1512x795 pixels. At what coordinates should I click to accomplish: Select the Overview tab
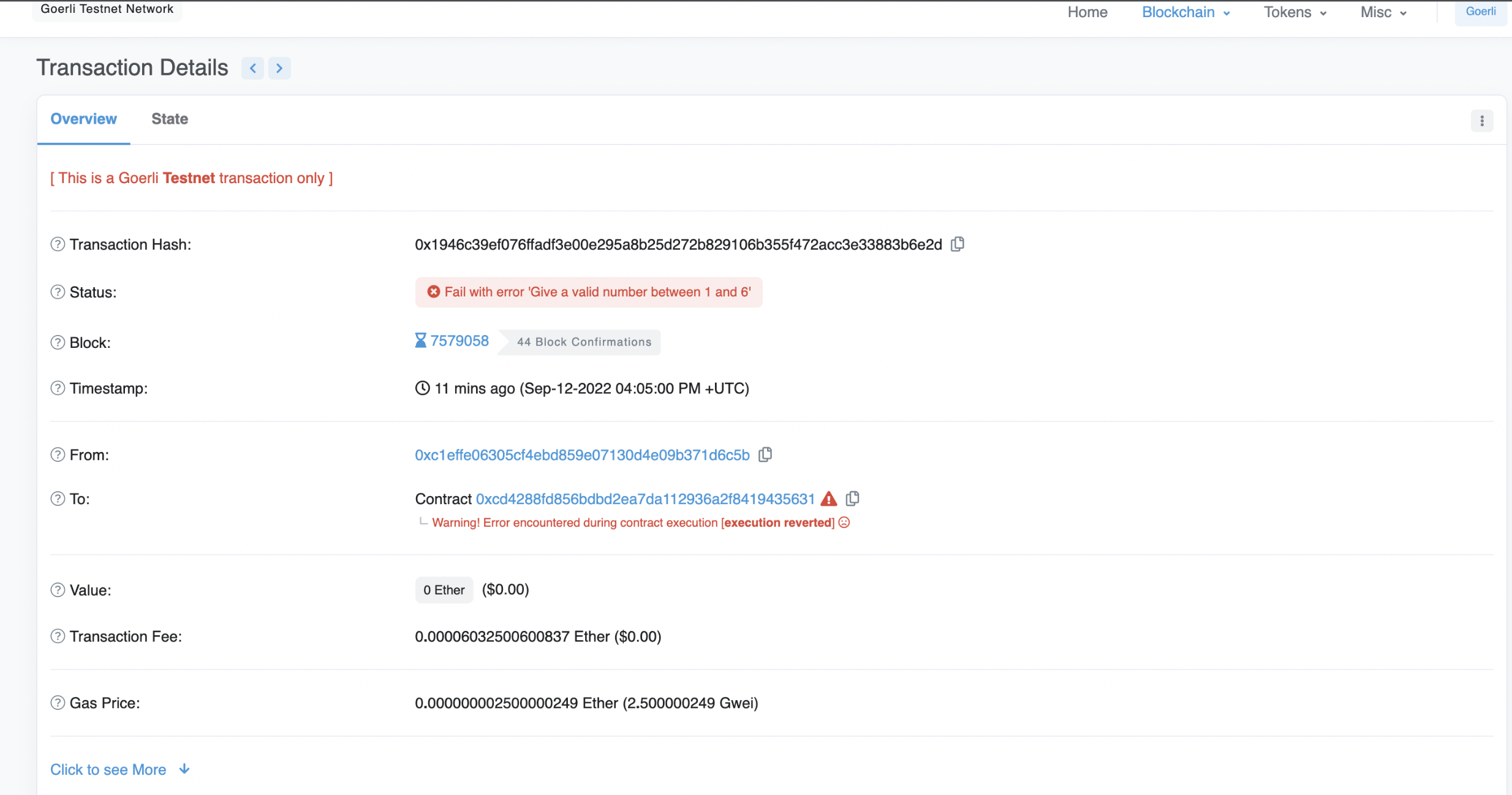pos(83,119)
